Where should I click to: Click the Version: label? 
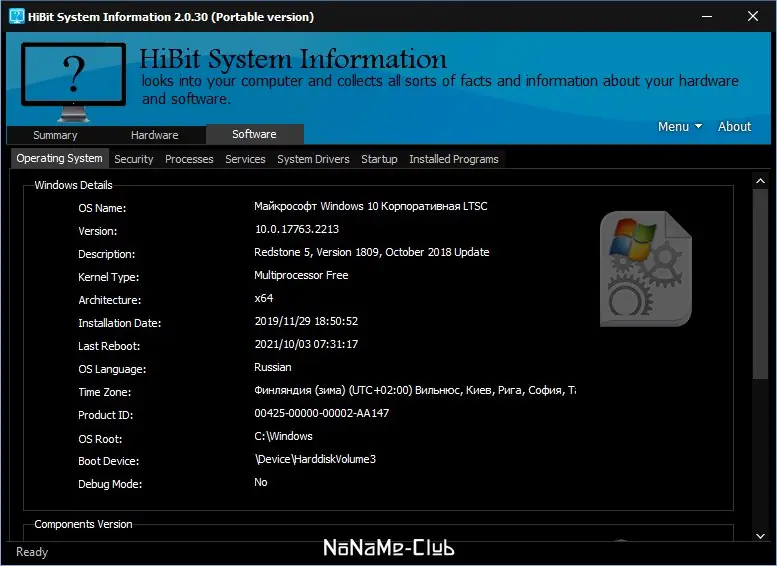[98, 231]
